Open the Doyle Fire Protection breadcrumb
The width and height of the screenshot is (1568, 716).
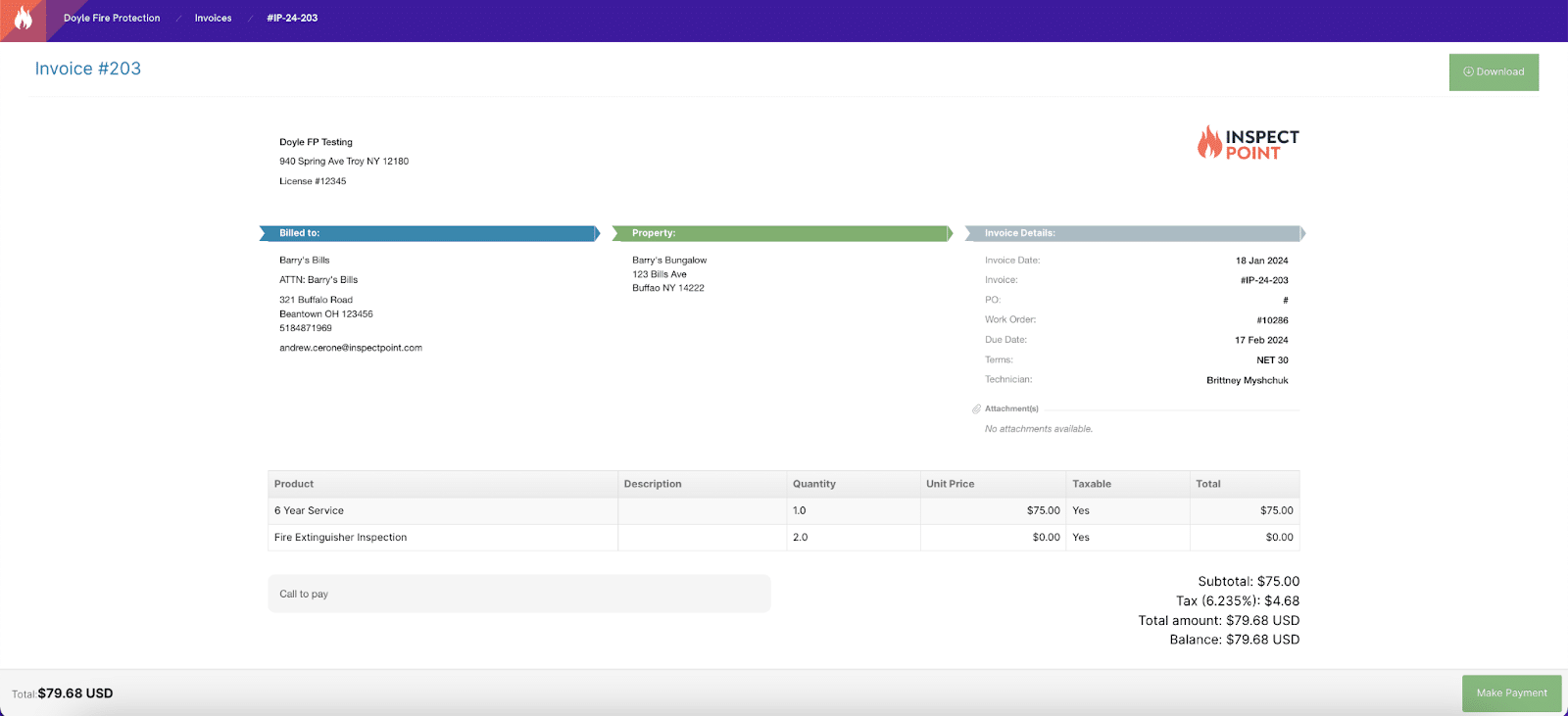[112, 19]
